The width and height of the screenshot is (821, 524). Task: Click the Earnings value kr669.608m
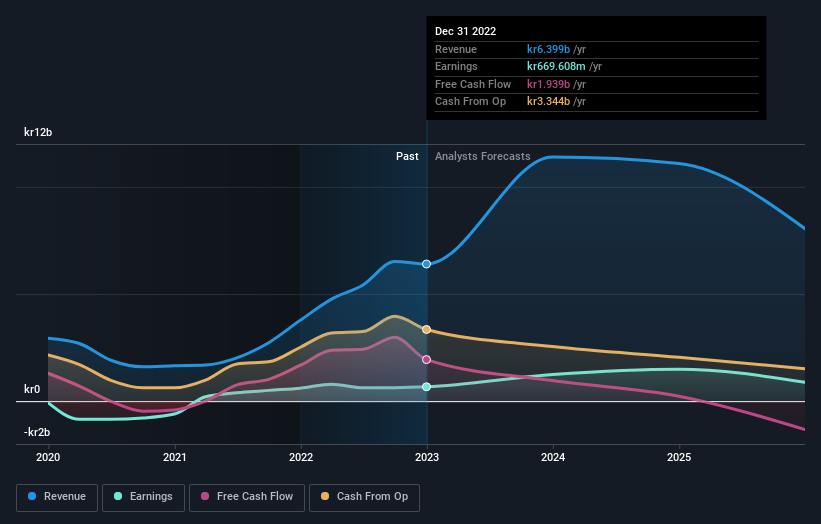coord(556,66)
